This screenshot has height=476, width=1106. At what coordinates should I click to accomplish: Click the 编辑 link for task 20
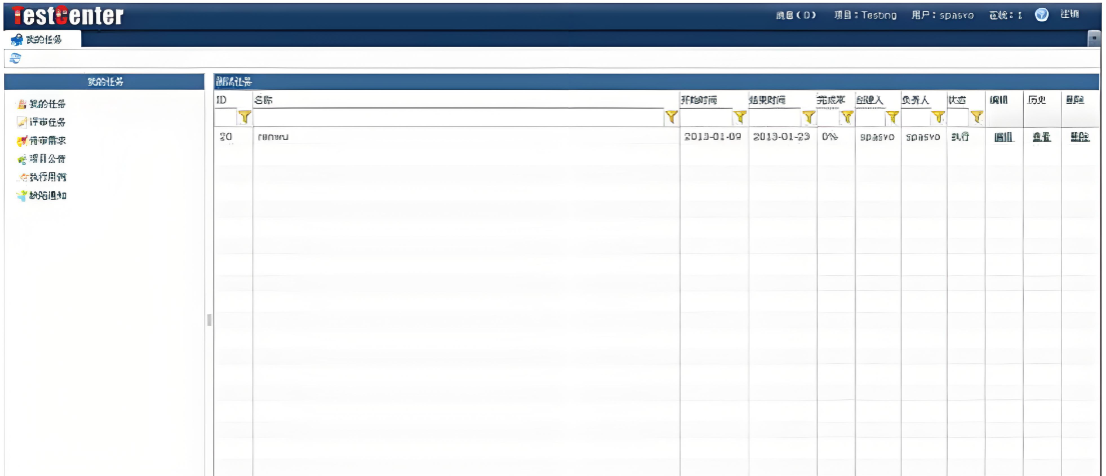[x=1003, y=137]
